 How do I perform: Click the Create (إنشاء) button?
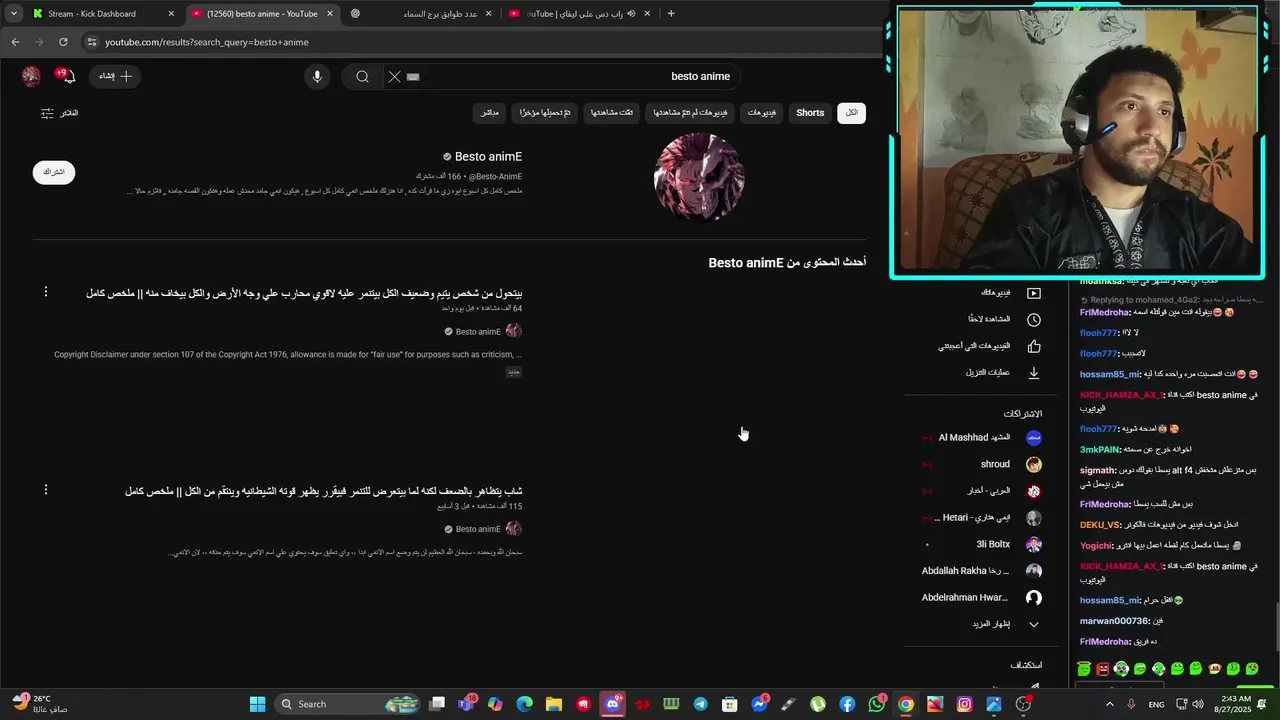[116, 76]
